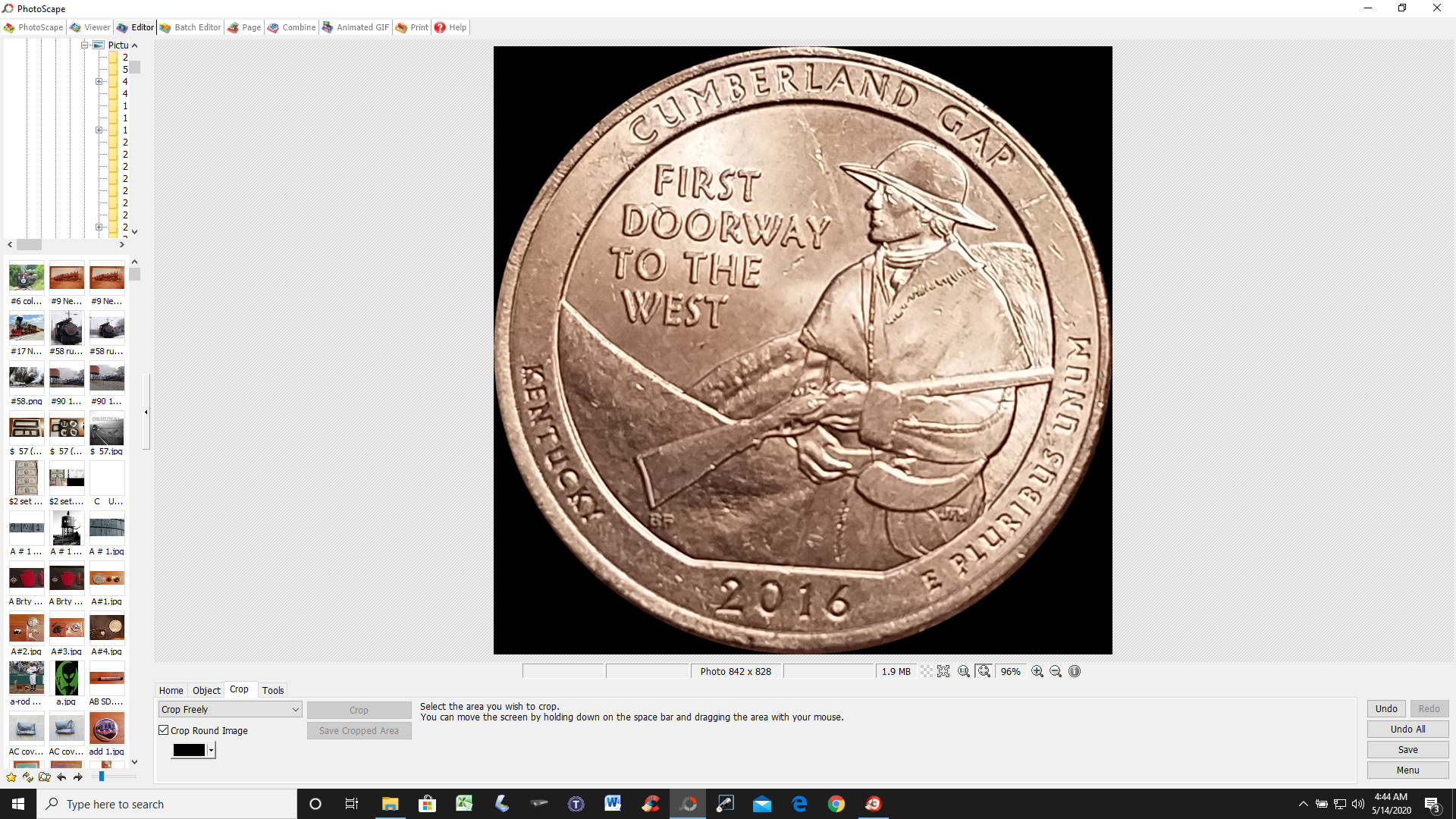The height and width of the screenshot is (819, 1456).
Task: Click the Save Cropped Area button
Action: click(359, 730)
